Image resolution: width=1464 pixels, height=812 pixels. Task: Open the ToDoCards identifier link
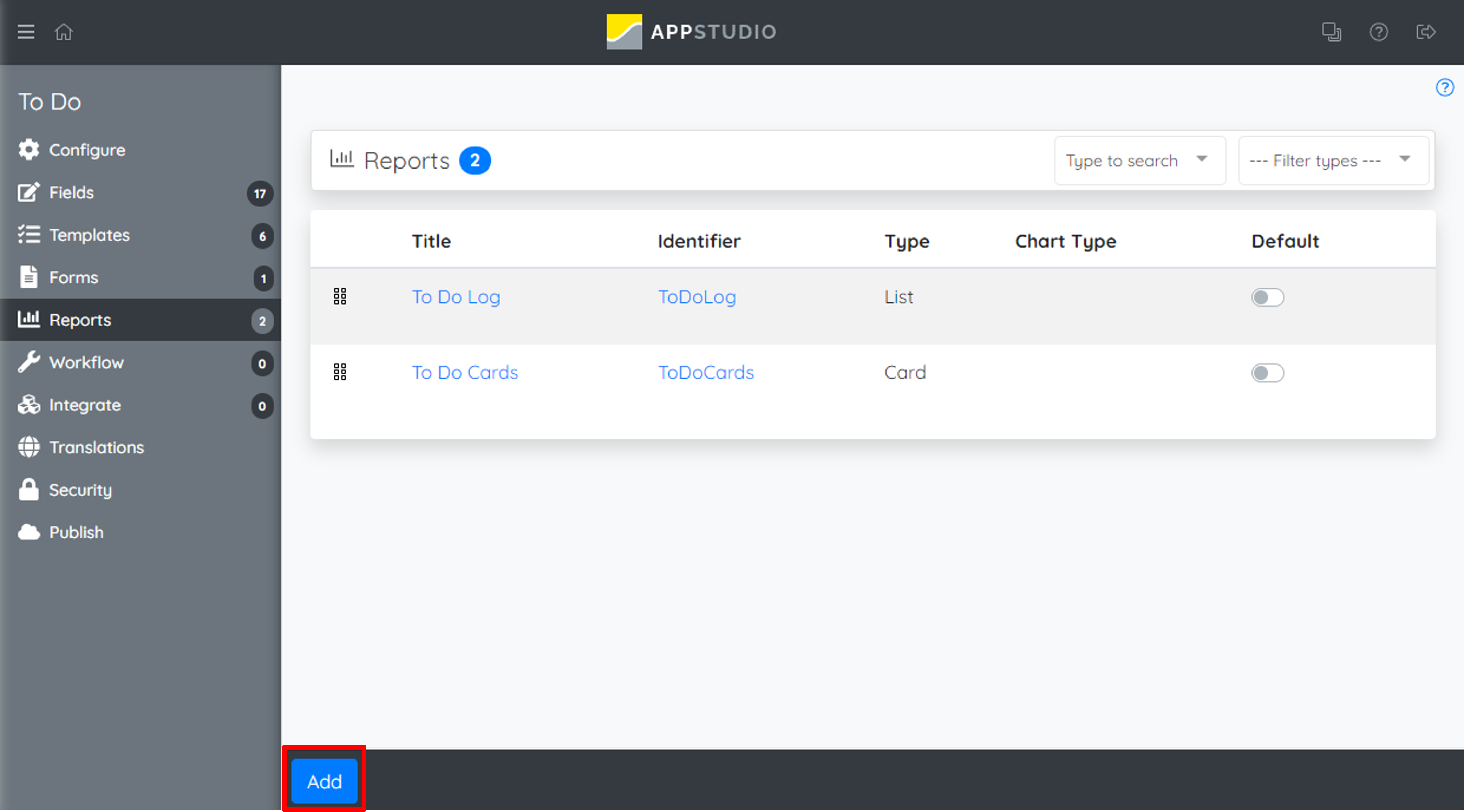[x=706, y=373]
